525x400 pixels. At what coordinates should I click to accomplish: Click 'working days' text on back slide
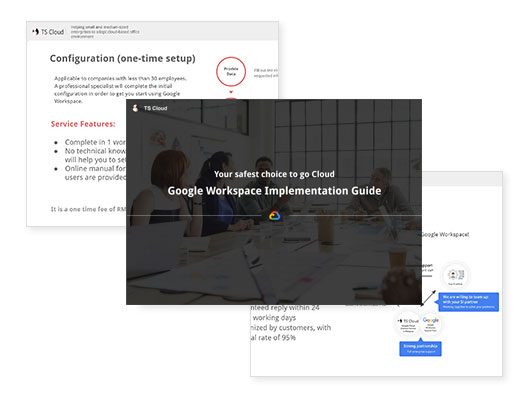click(274, 318)
